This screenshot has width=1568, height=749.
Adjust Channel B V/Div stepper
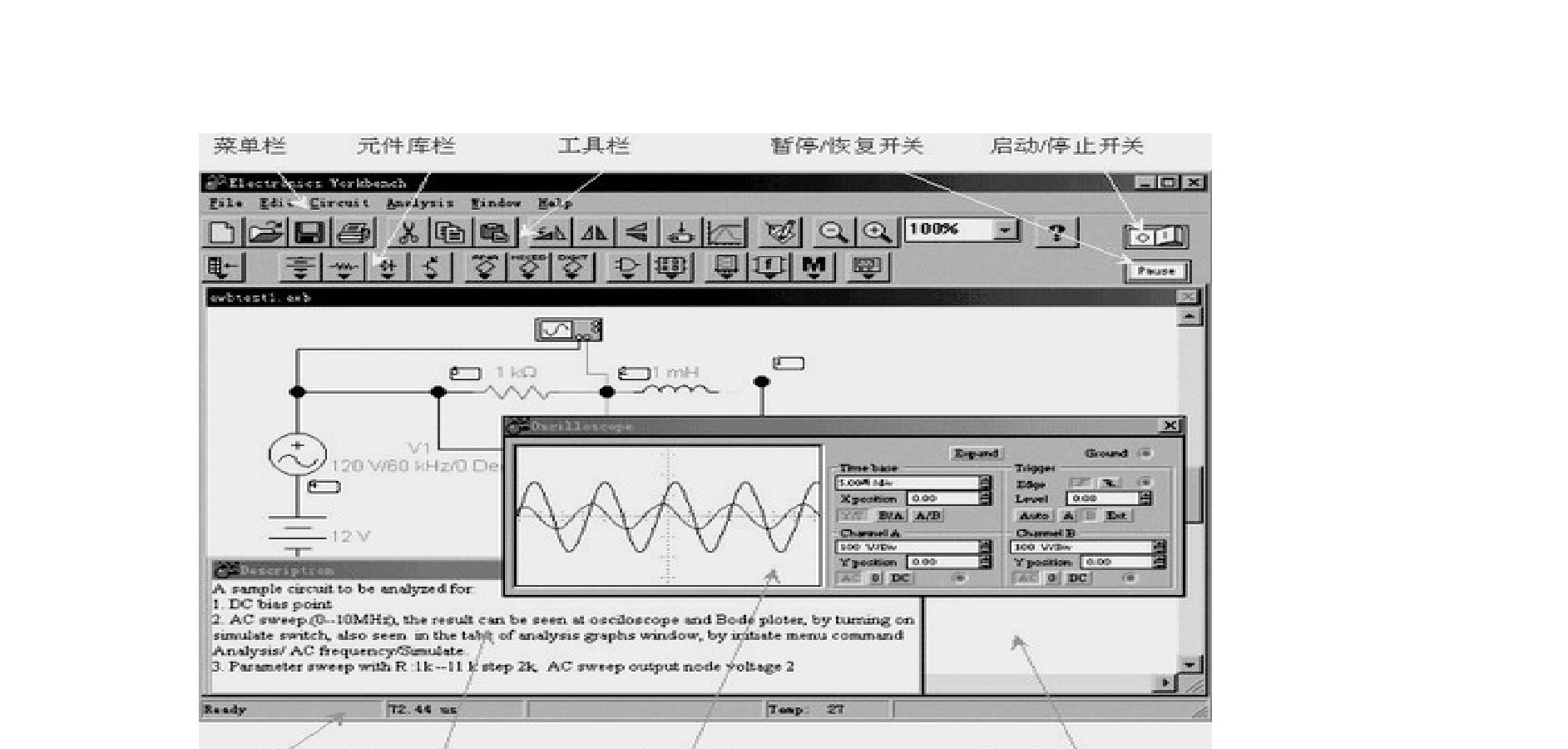pos(1160,548)
